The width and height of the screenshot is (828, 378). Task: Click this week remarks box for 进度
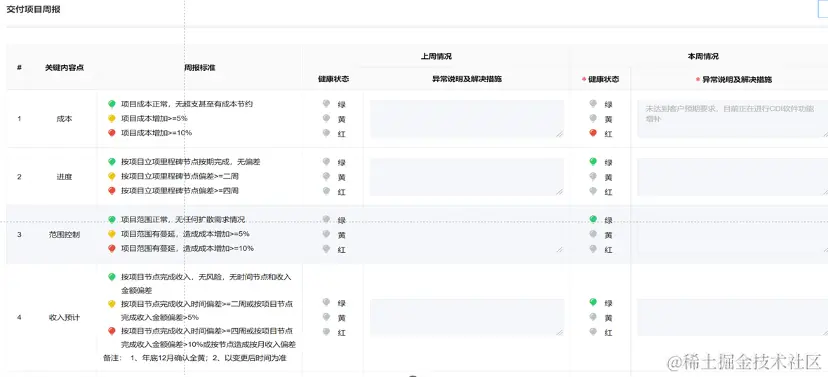[732, 177]
